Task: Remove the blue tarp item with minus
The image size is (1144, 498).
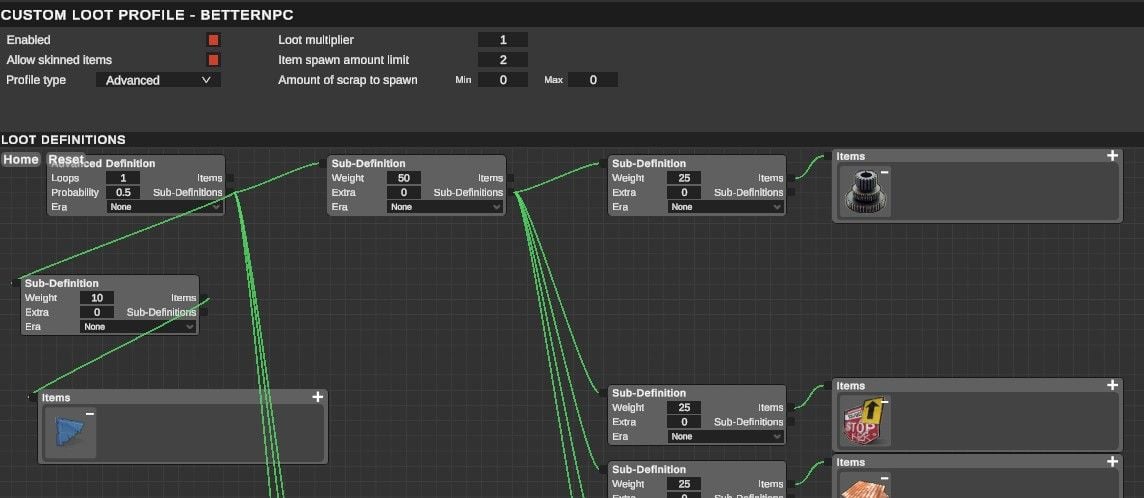Action: (90, 414)
